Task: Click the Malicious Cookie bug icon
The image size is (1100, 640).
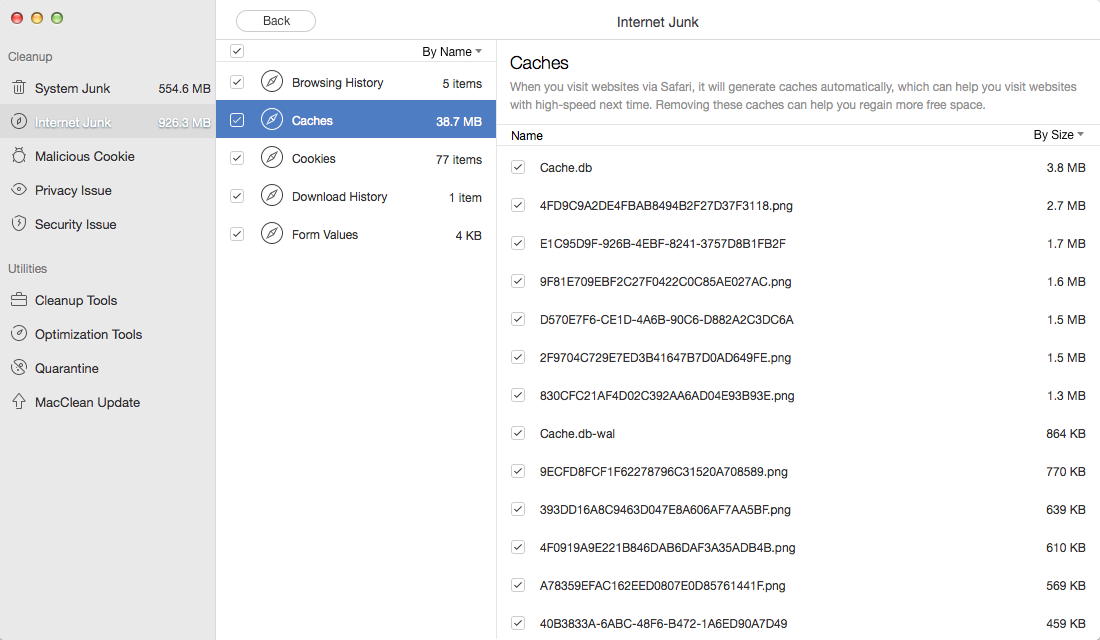Action: (19, 156)
